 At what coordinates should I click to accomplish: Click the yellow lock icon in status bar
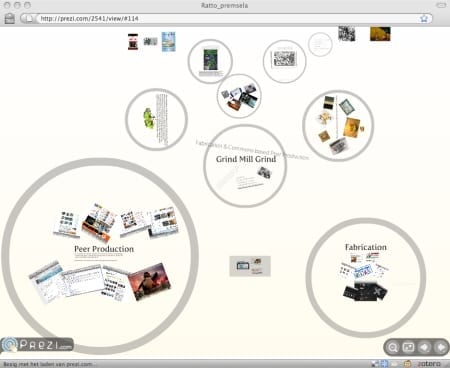407,364
